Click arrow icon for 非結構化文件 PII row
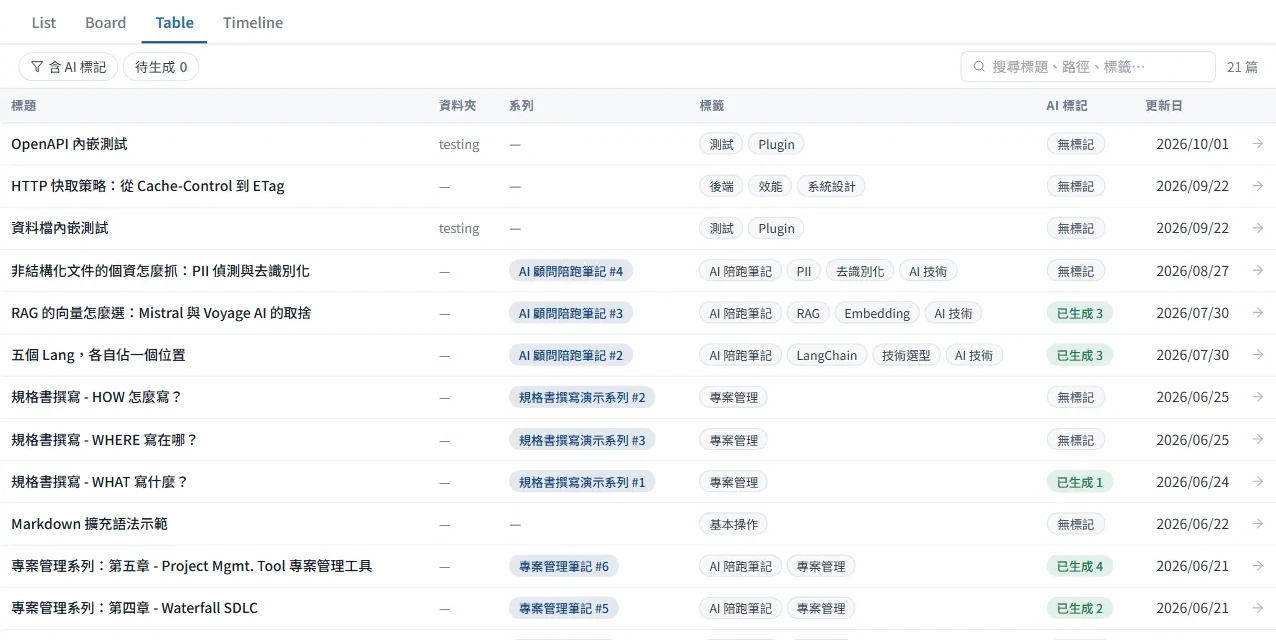 [x=1257, y=271]
